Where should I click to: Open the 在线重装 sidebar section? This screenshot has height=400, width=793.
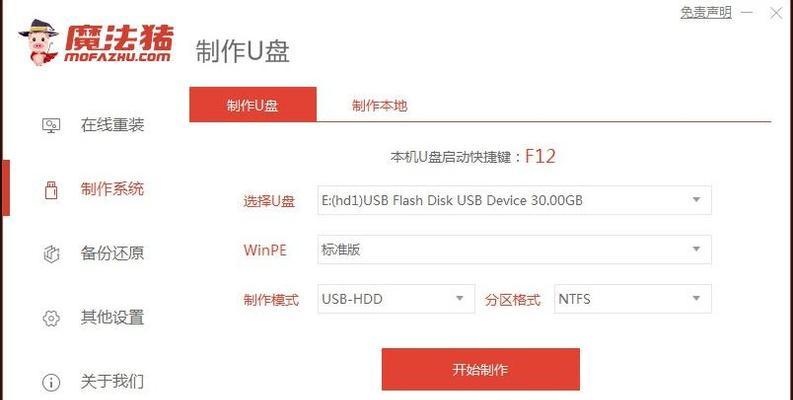tap(112, 125)
